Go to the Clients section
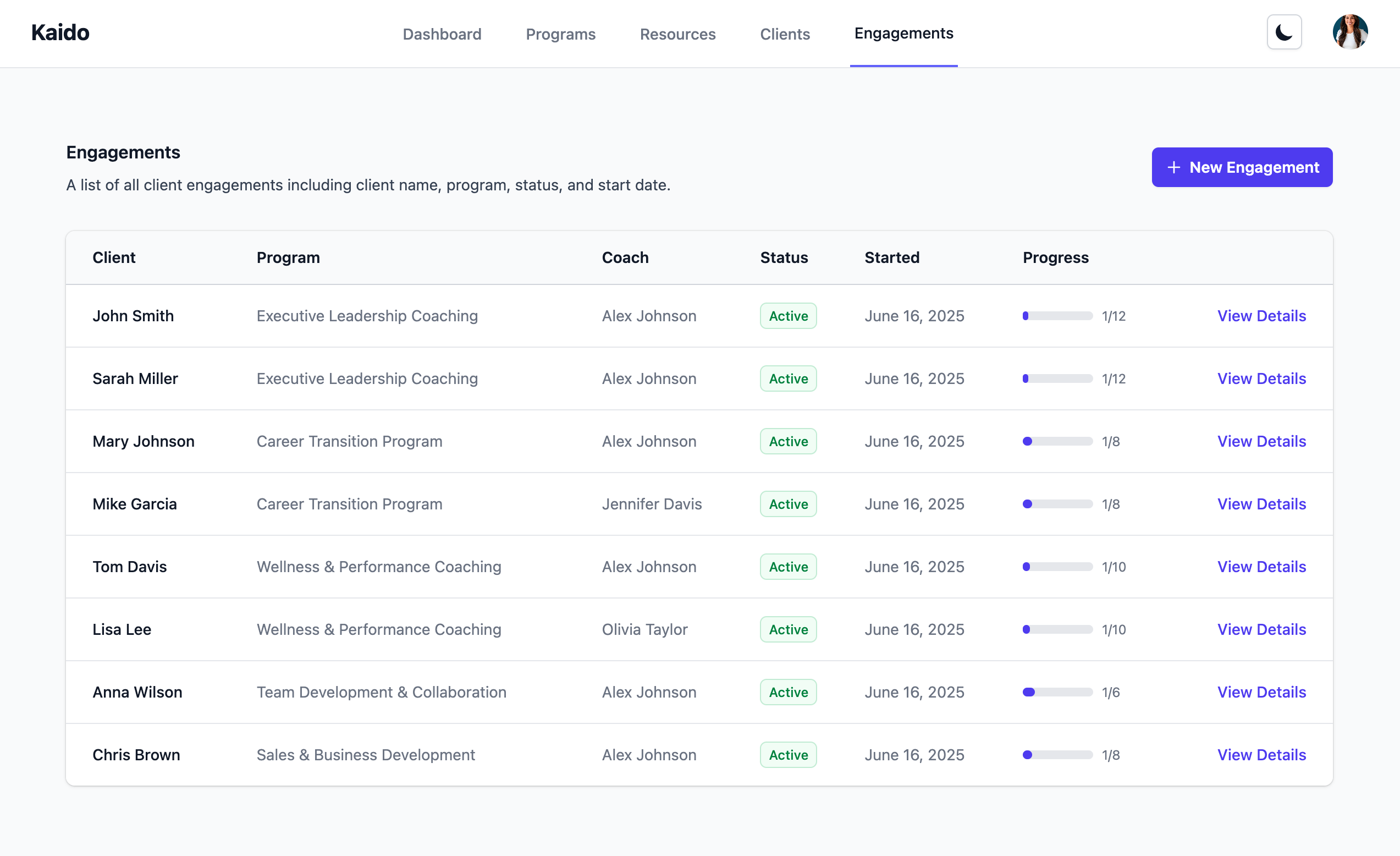 point(785,34)
